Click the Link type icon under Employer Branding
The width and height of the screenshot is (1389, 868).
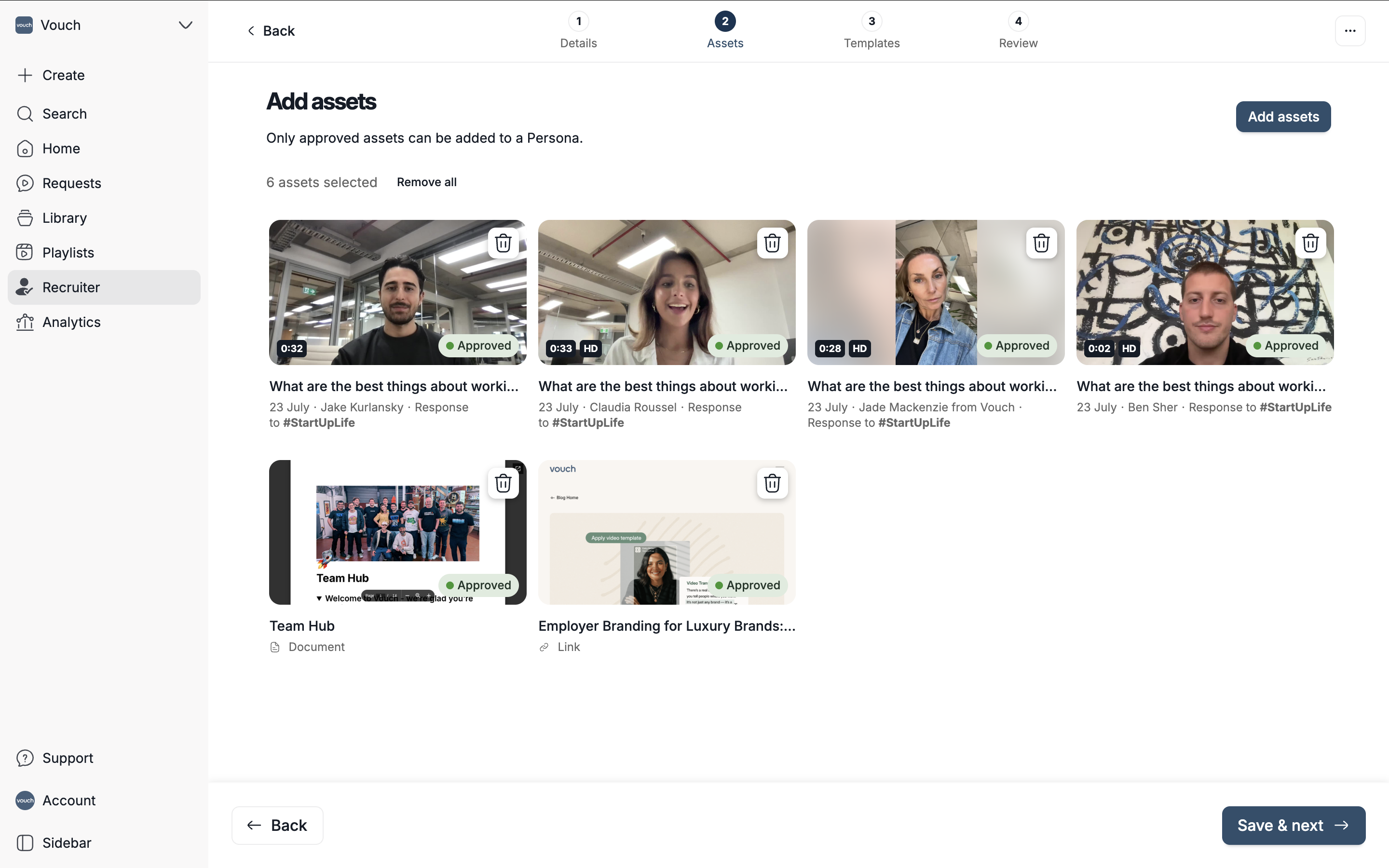[x=544, y=648]
